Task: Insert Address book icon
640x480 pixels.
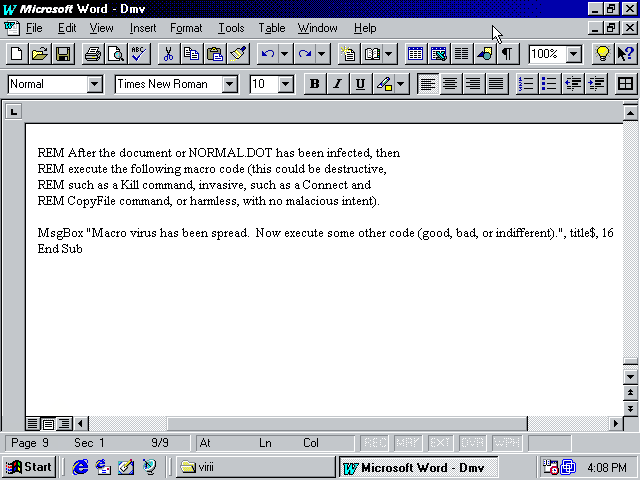Action: point(372,54)
